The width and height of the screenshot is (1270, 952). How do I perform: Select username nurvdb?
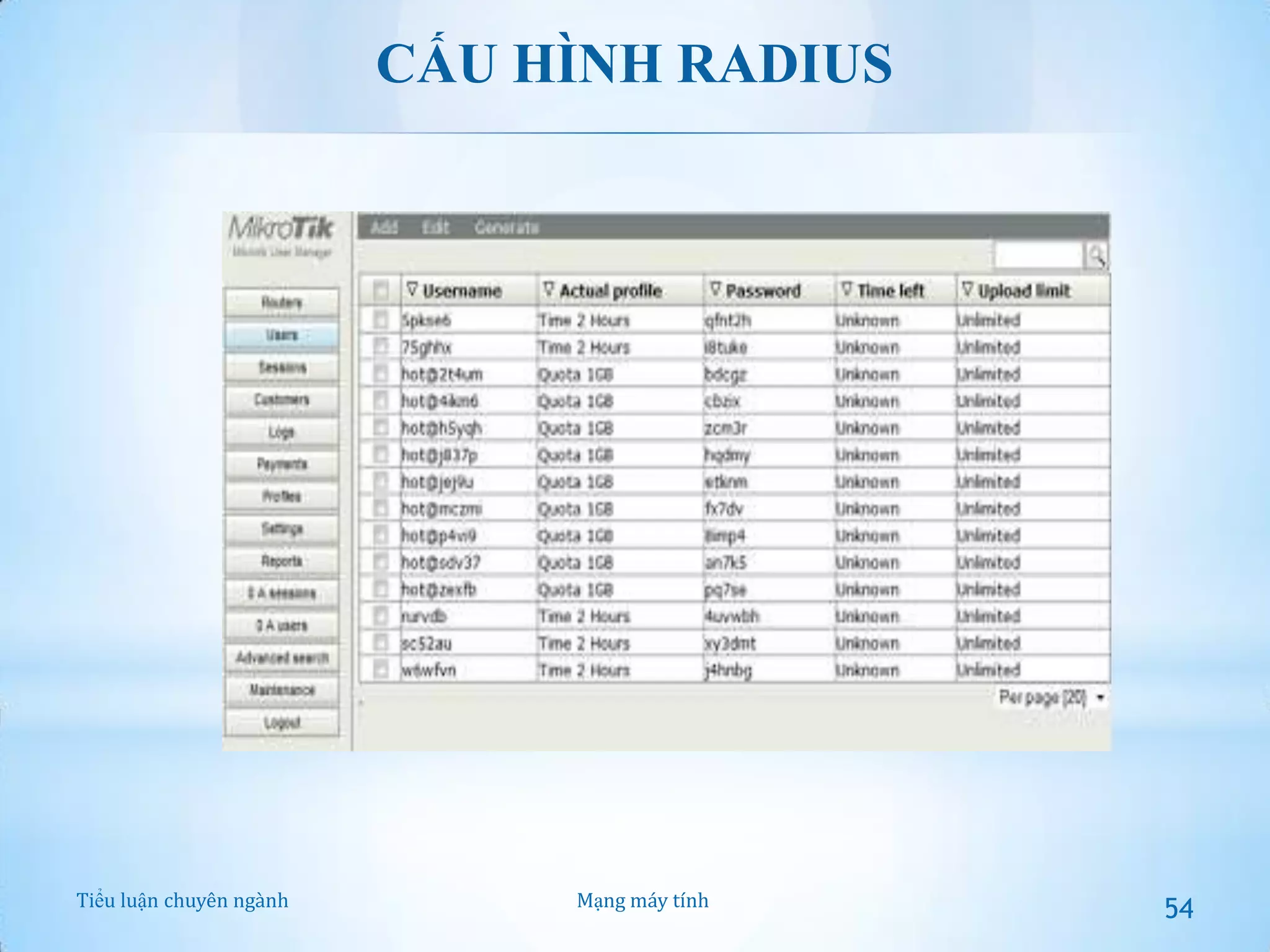(x=424, y=617)
